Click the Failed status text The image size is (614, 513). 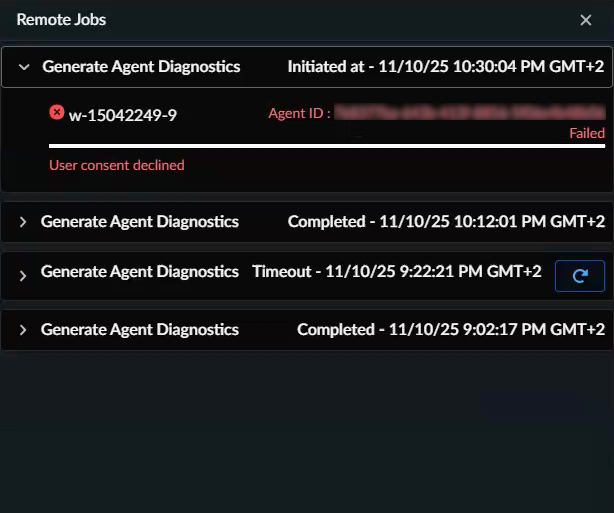click(x=587, y=133)
